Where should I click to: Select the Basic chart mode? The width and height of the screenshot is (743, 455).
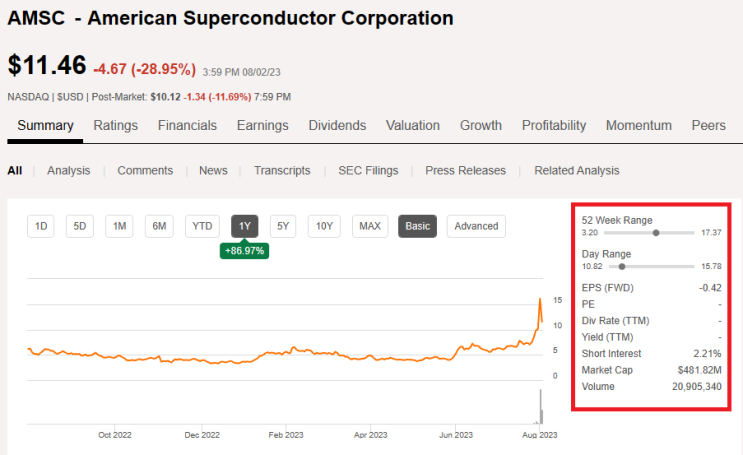417,226
